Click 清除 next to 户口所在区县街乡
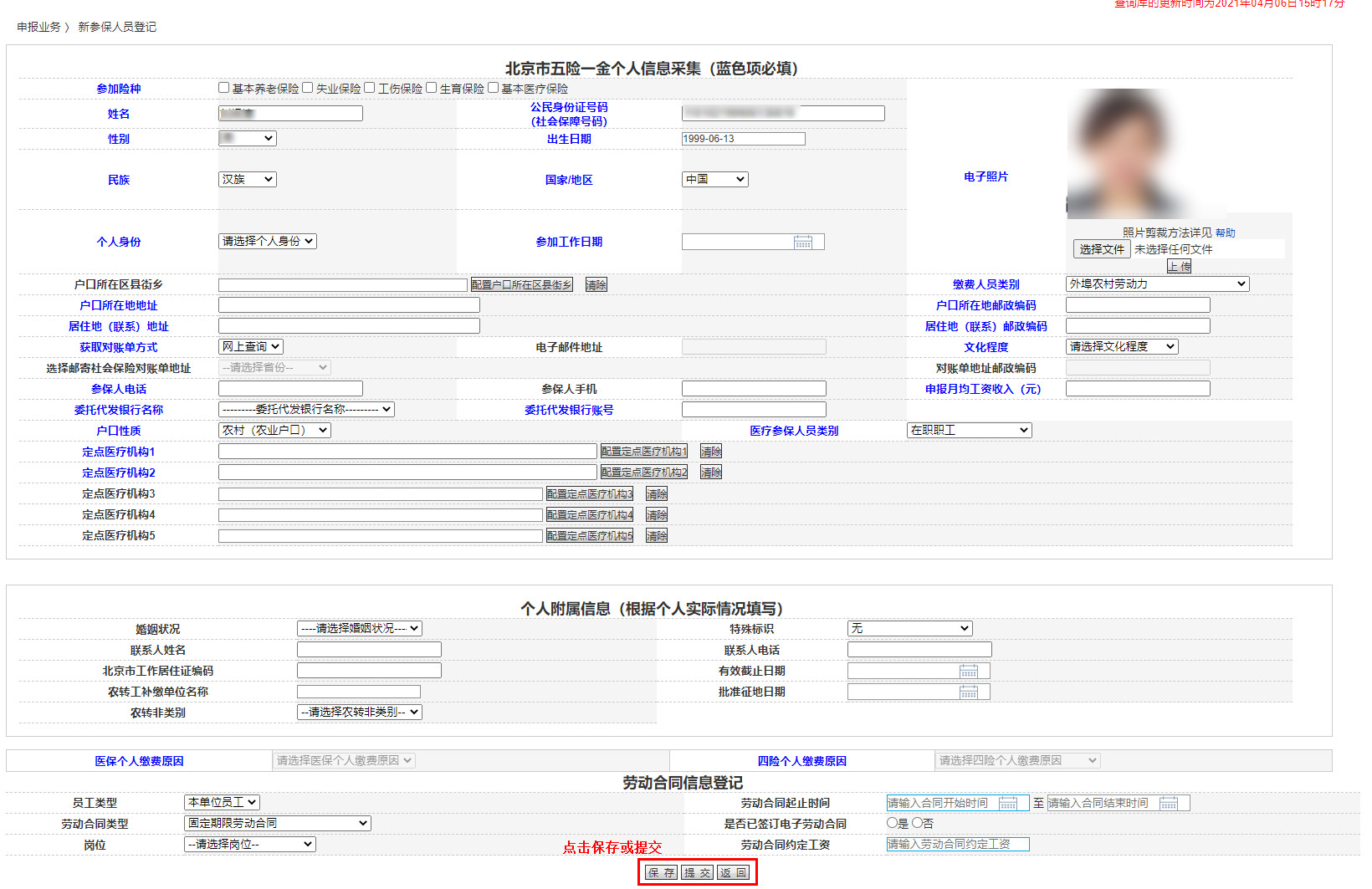The height and width of the screenshot is (889, 1372). click(x=596, y=284)
